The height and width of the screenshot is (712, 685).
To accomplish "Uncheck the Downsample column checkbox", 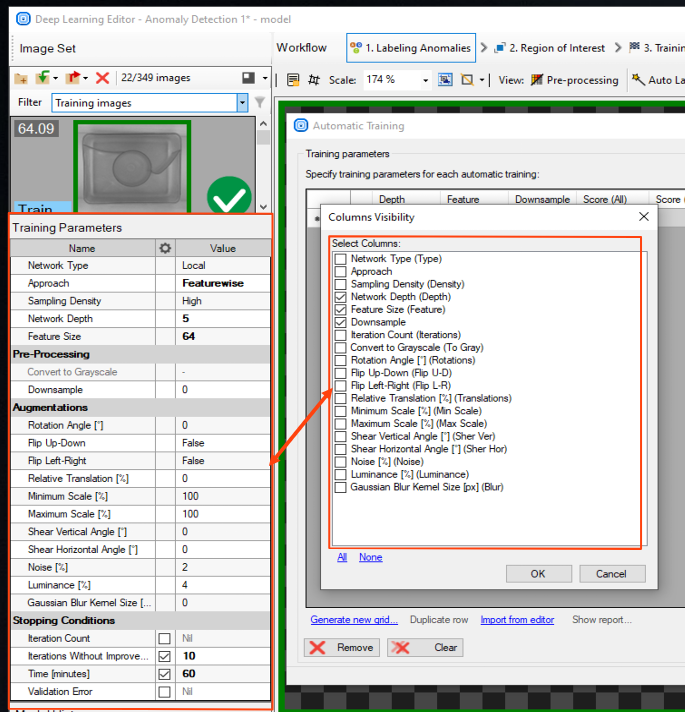I will tap(340, 322).
